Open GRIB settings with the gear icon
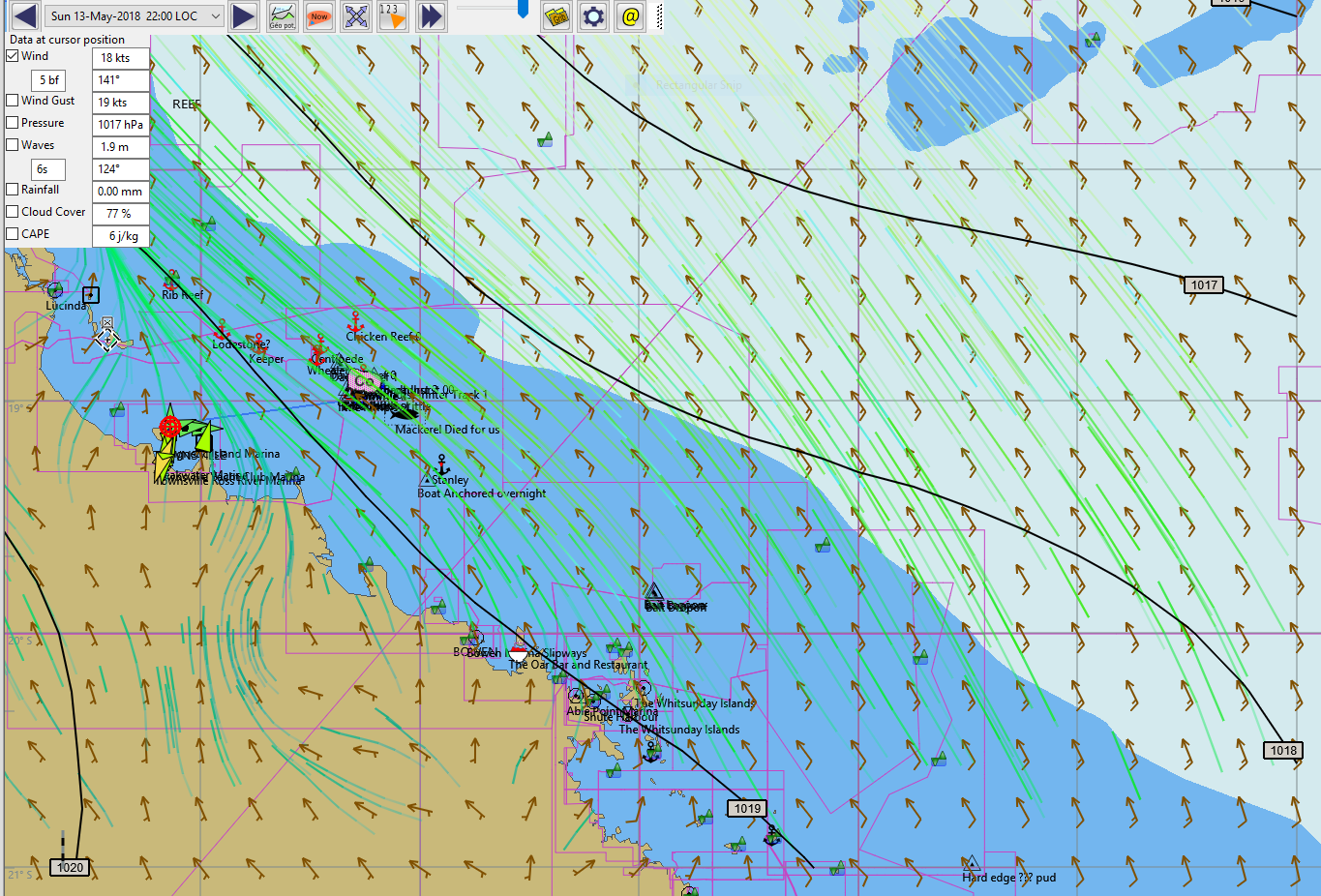Image resolution: width=1321 pixels, height=896 pixels. [593, 15]
